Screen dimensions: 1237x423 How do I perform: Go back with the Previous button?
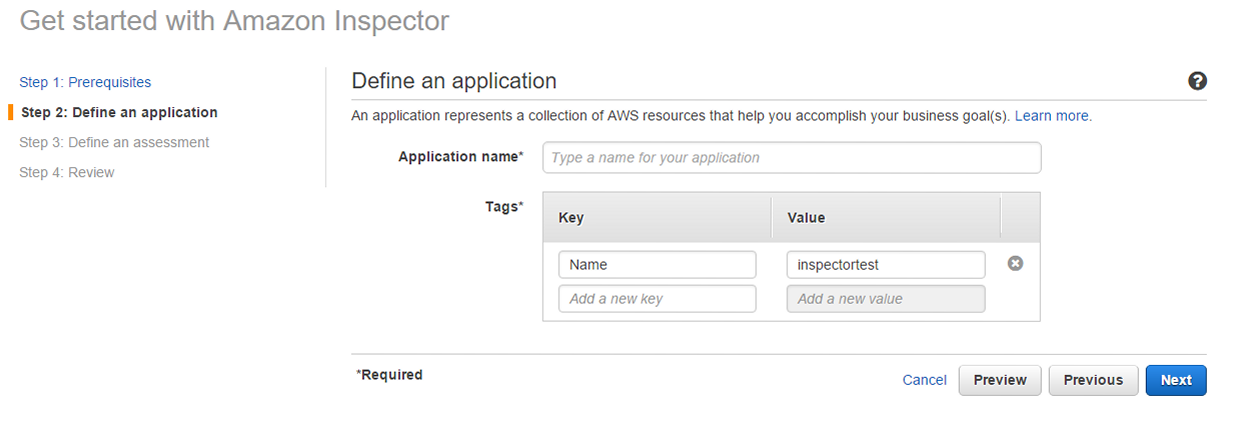point(1093,380)
